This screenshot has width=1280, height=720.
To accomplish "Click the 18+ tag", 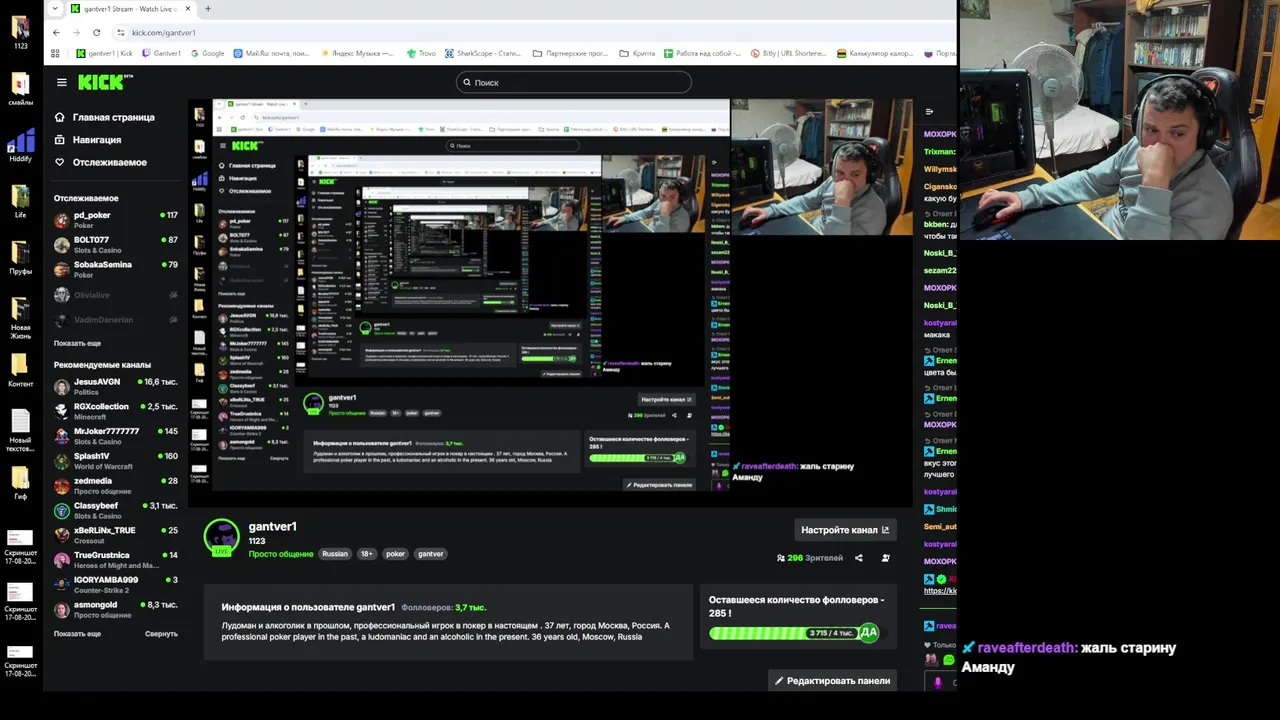I will pos(366,554).
